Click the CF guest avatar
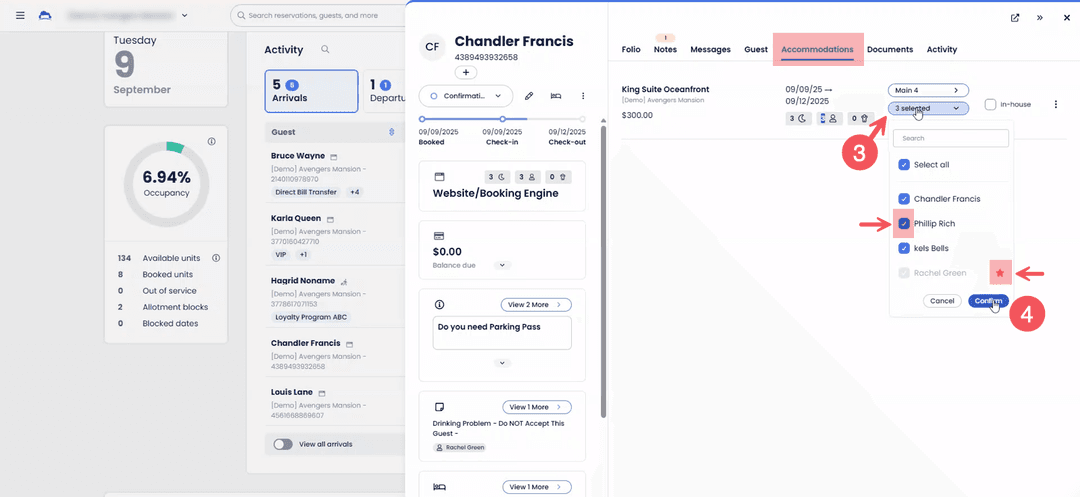This screenshot has width=1080, height=497. [432, 47]
